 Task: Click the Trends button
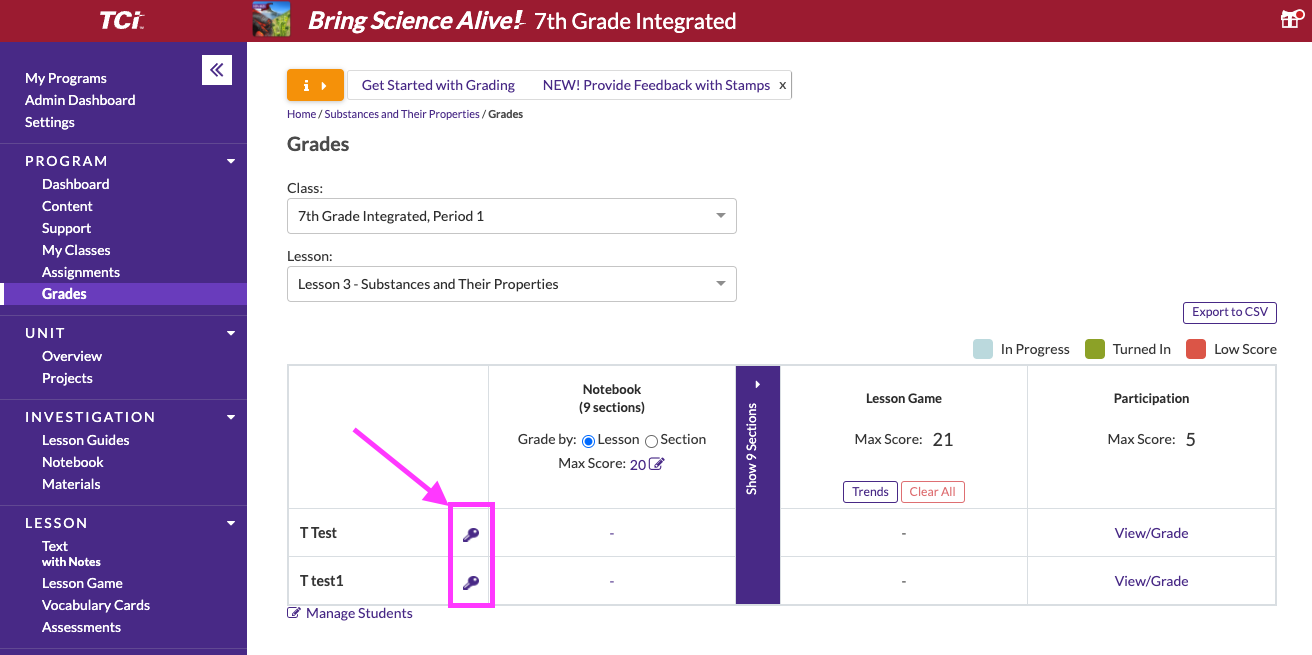[x=870, y=492]
